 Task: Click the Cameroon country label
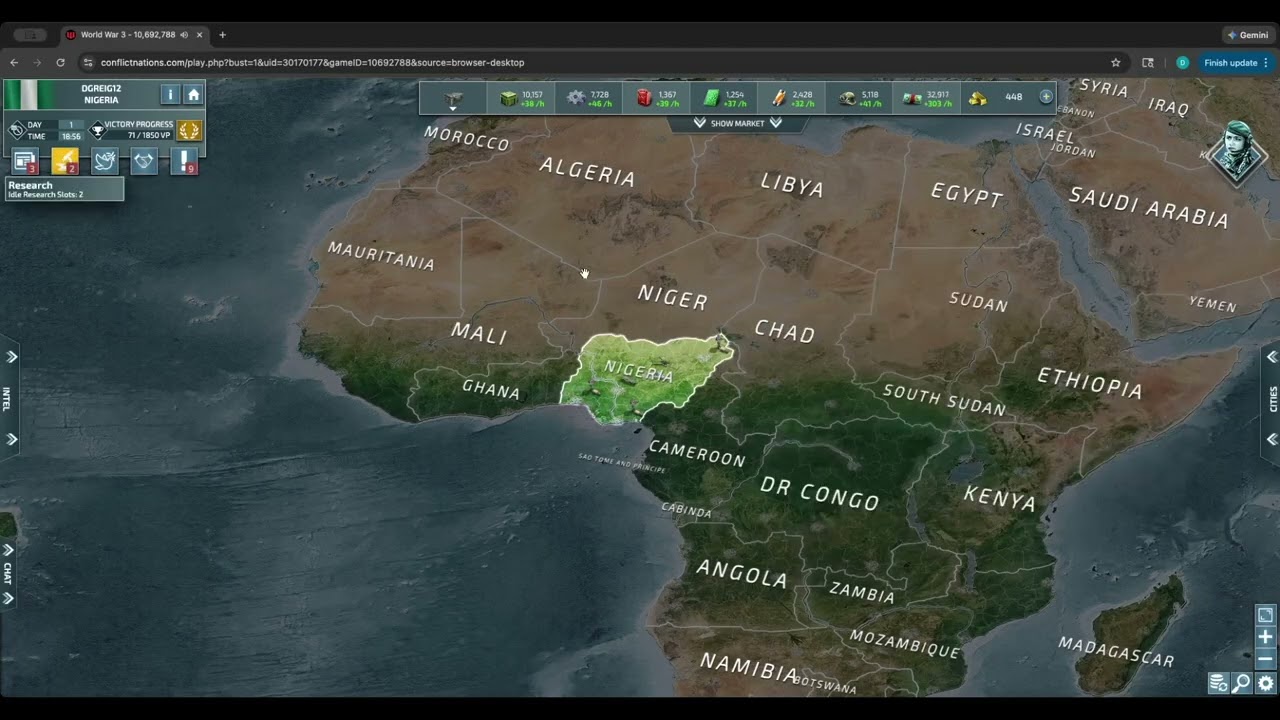click(x=698, y=452)
